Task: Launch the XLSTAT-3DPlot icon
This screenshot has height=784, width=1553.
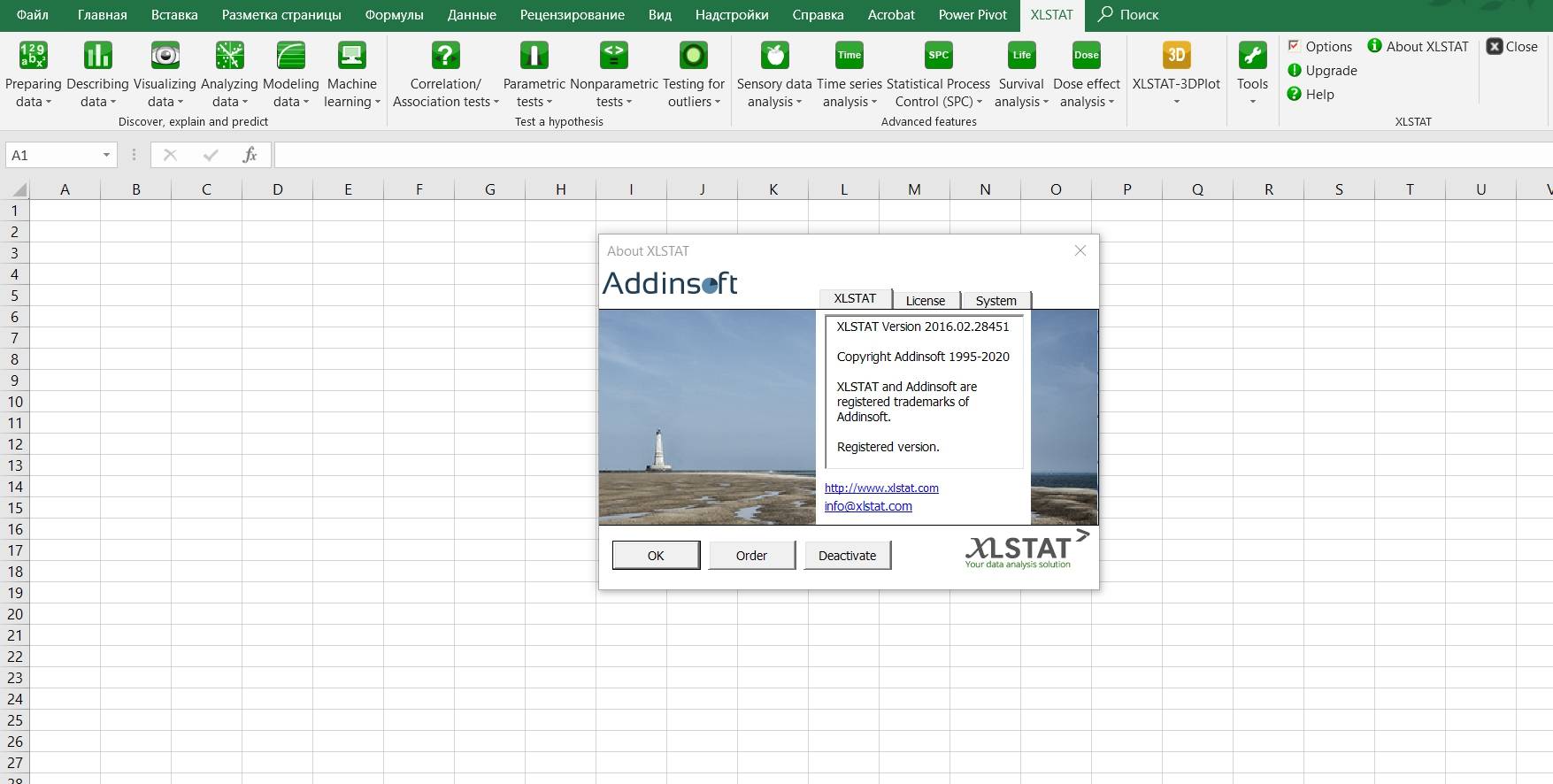Action: [x=1176, y=56]
